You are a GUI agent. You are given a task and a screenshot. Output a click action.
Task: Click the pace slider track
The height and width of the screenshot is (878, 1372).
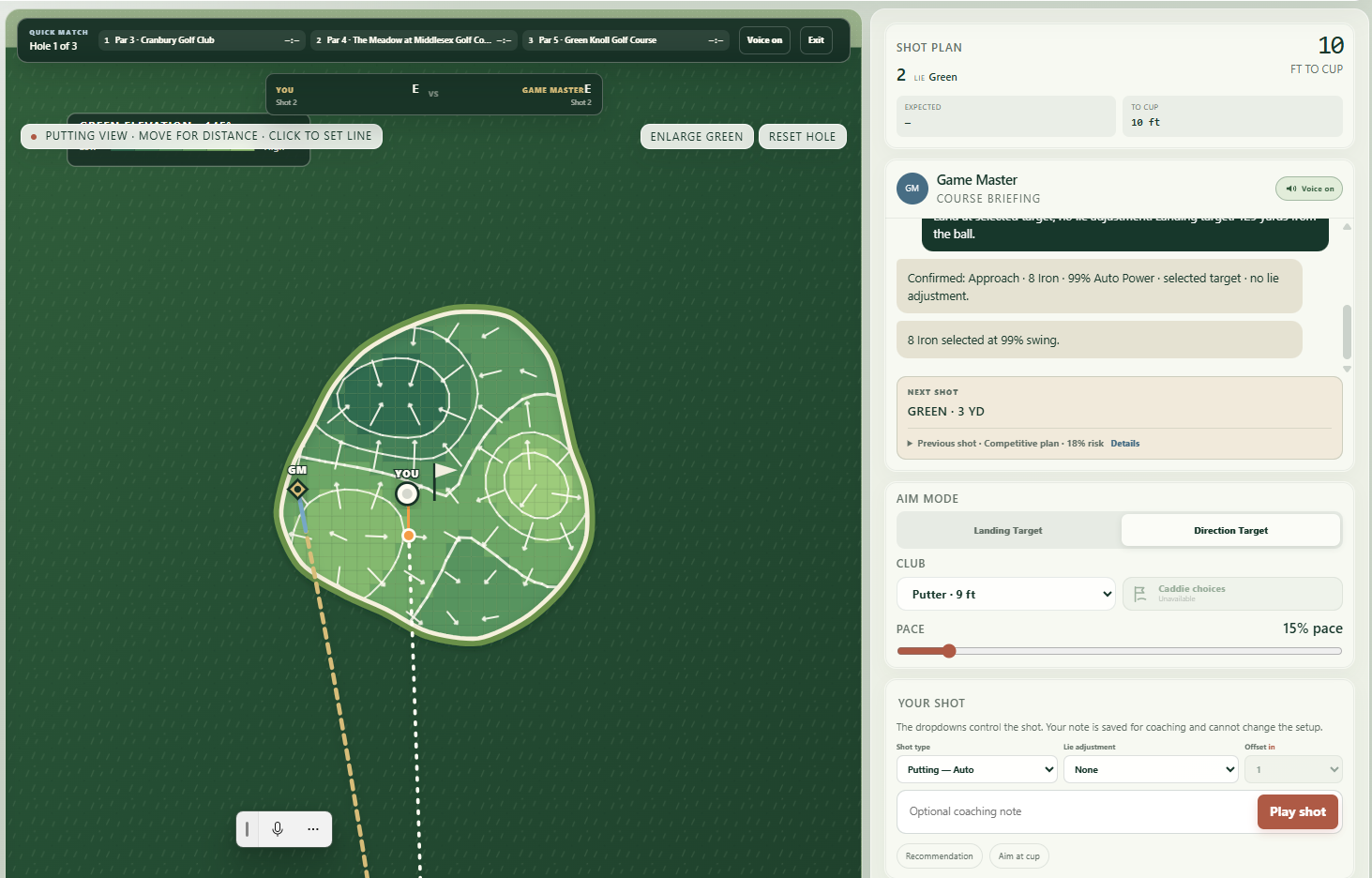point(1119,651)
